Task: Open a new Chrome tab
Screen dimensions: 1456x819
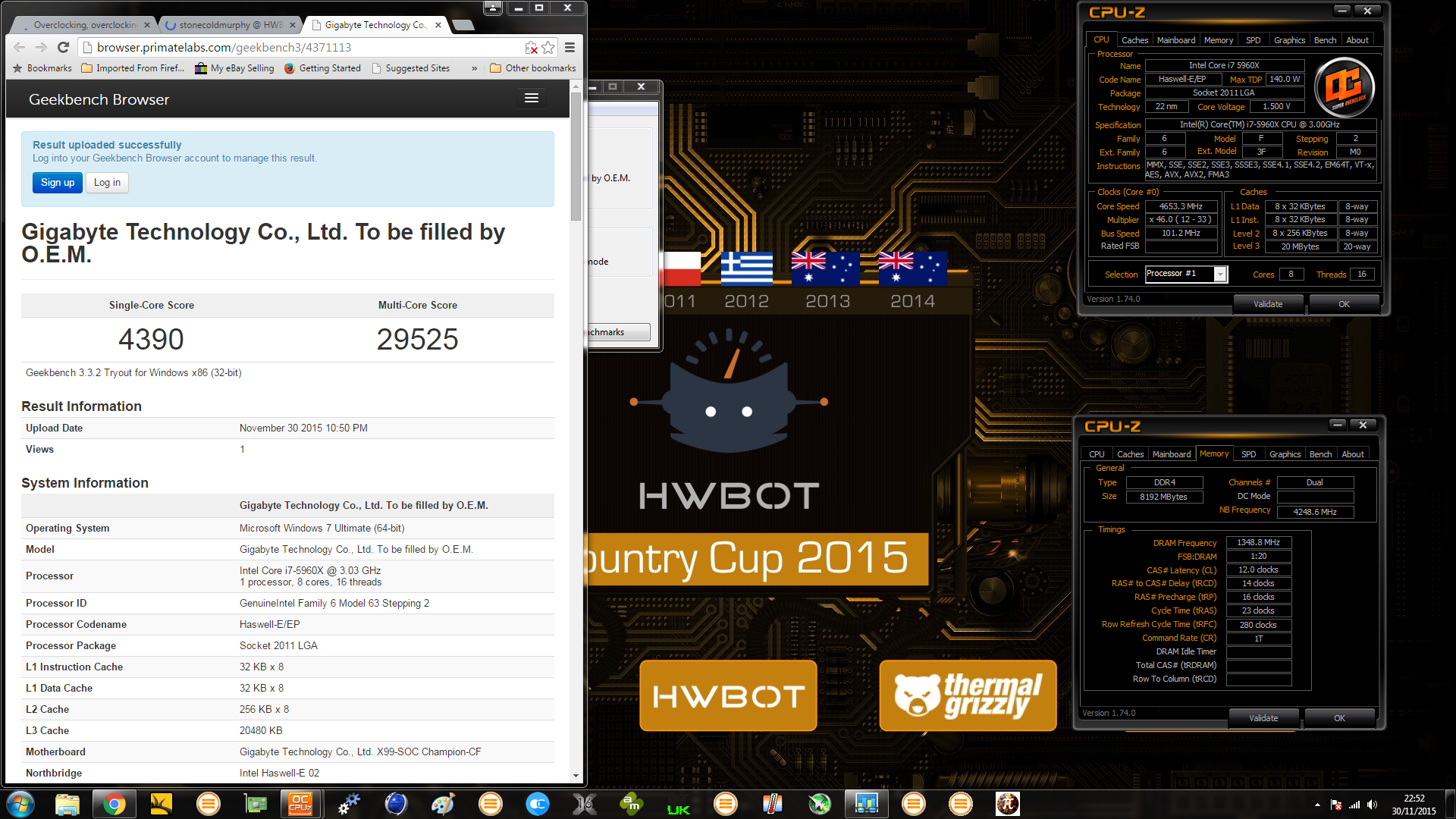Action: 463,25
